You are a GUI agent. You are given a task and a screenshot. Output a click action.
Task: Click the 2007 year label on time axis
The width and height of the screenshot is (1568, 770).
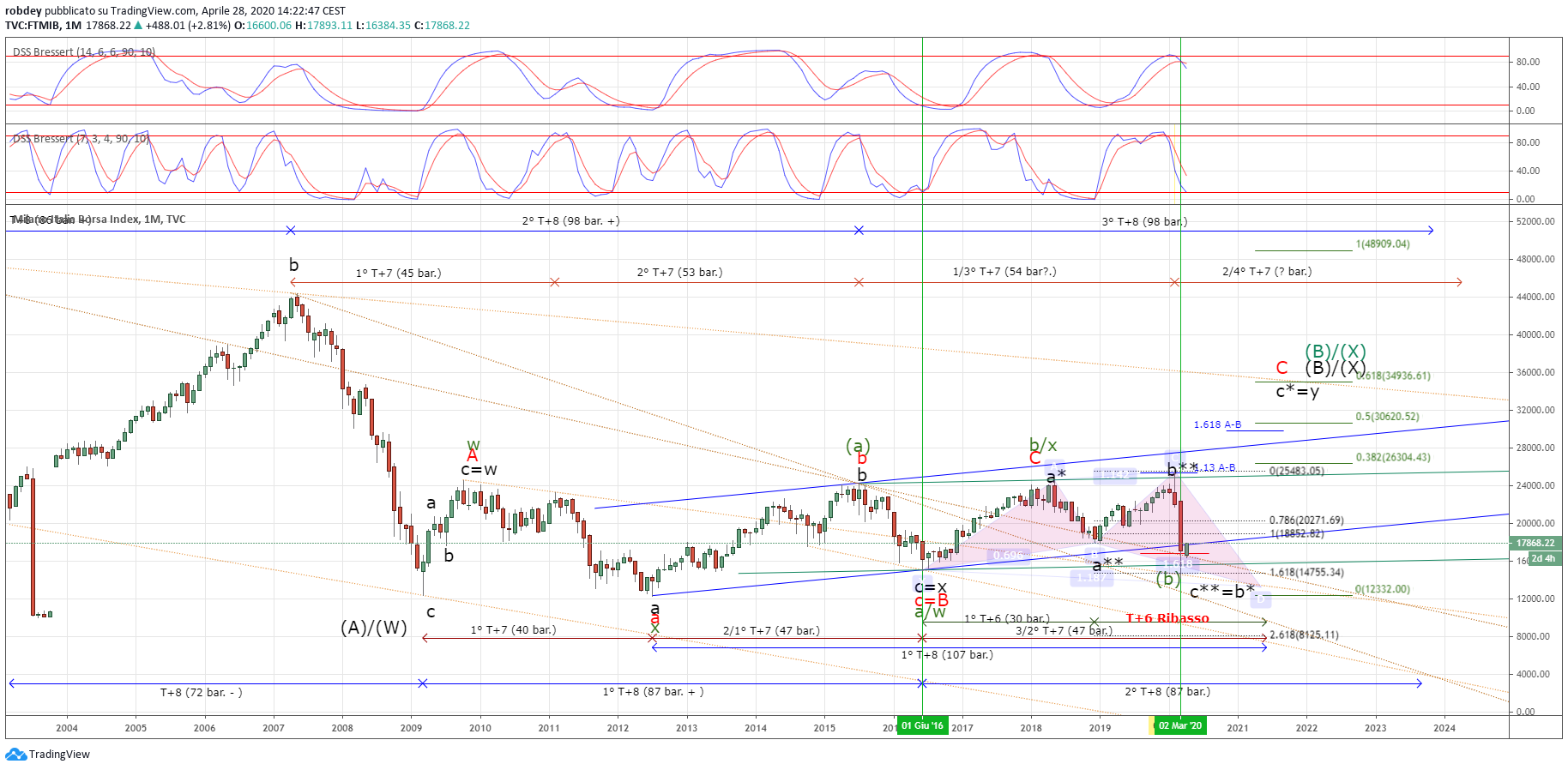pos(273,728)
